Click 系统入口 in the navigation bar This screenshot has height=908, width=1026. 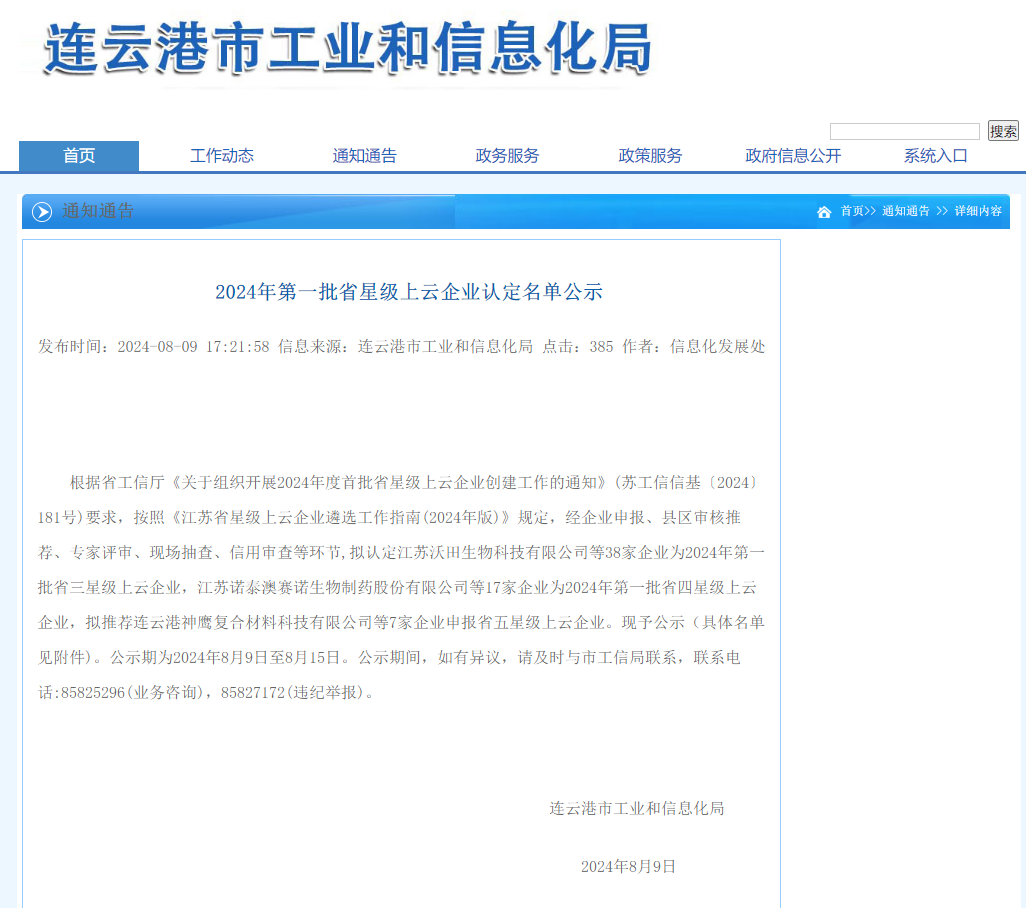coord(936,156)
